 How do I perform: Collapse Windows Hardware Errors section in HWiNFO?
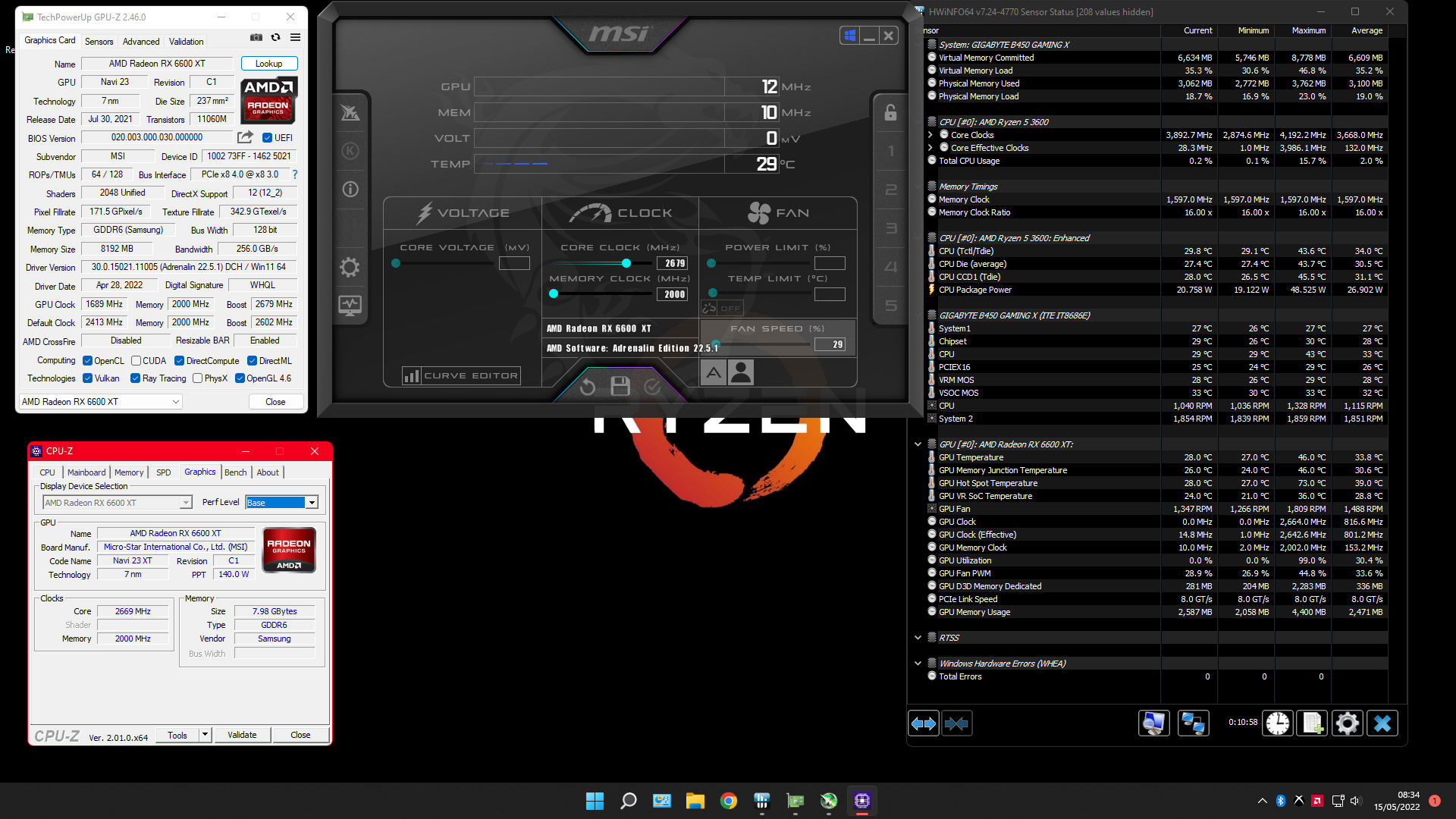pyautogui.click(x=918, y=664)
